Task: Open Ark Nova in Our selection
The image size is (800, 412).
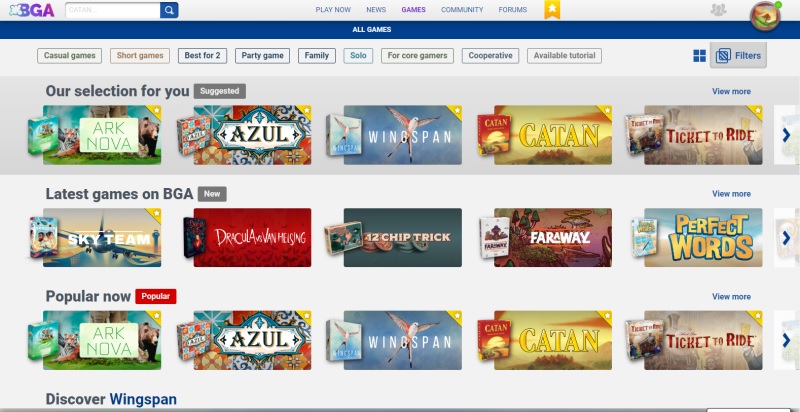Action: 102,135
